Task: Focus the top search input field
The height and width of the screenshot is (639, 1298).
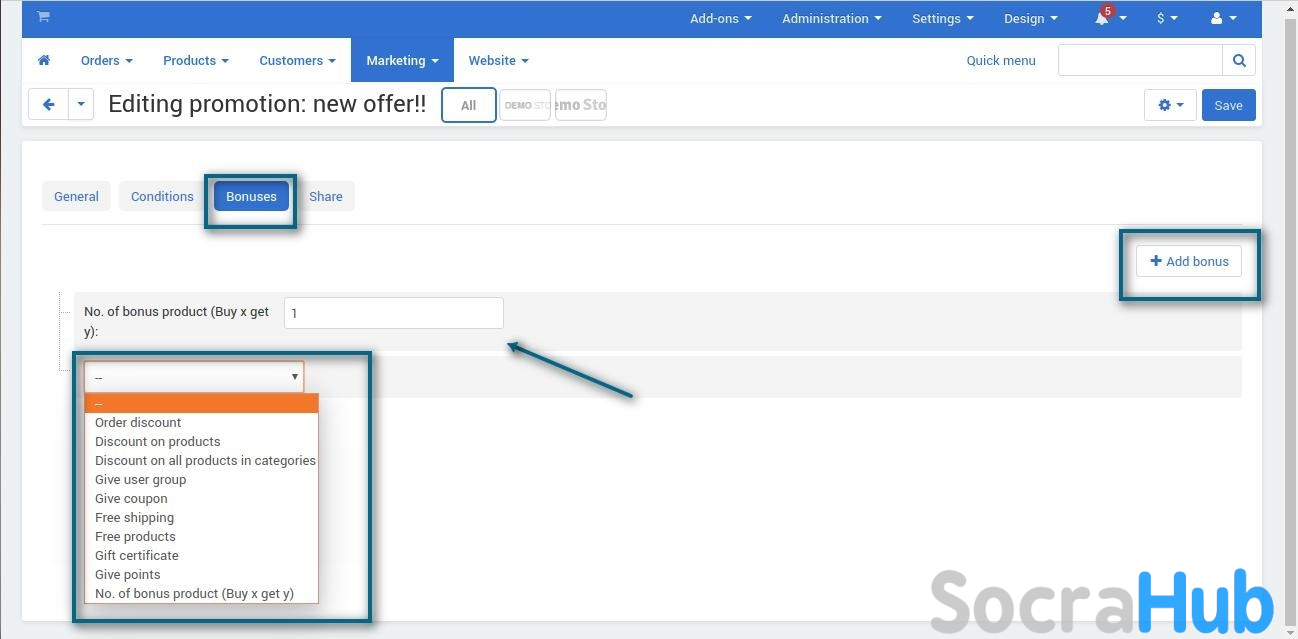Action: pos(1140,60)
